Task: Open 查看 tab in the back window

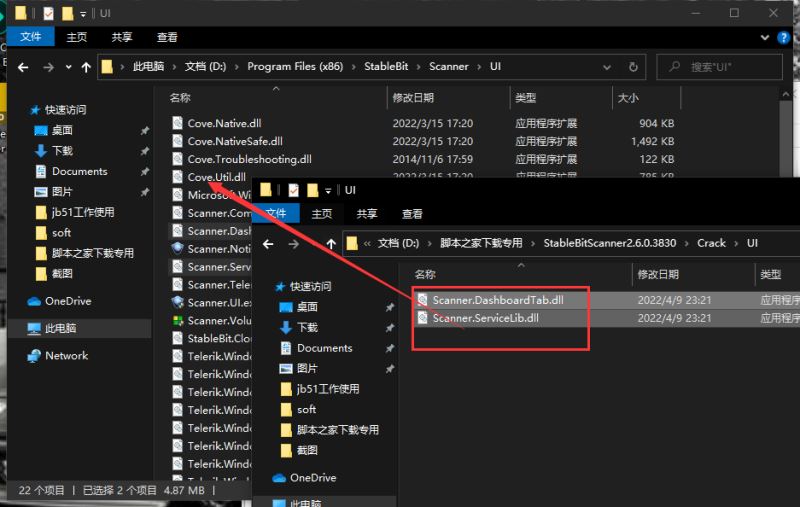Action: pyautogui.click(x=167, y=37)
